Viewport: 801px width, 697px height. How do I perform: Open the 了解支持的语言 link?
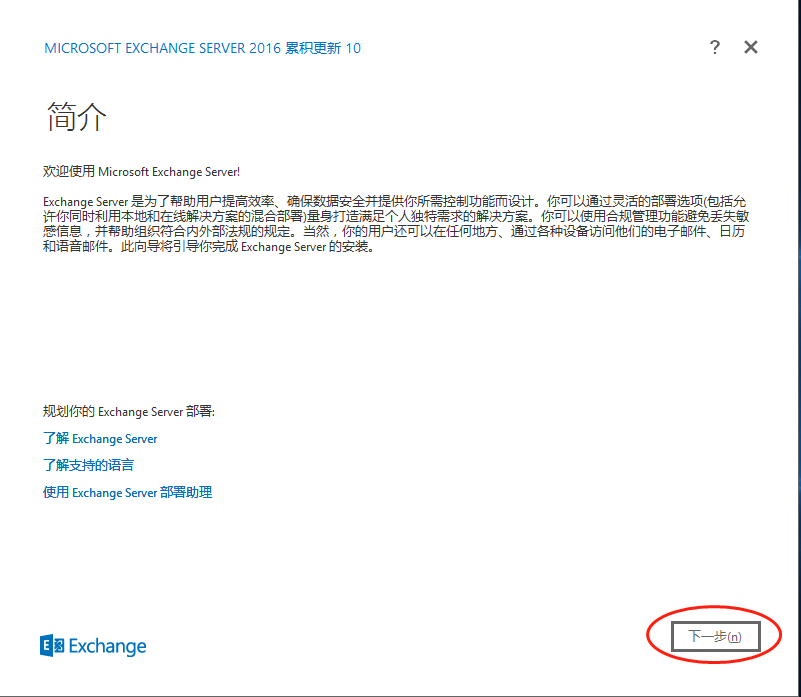88,465
